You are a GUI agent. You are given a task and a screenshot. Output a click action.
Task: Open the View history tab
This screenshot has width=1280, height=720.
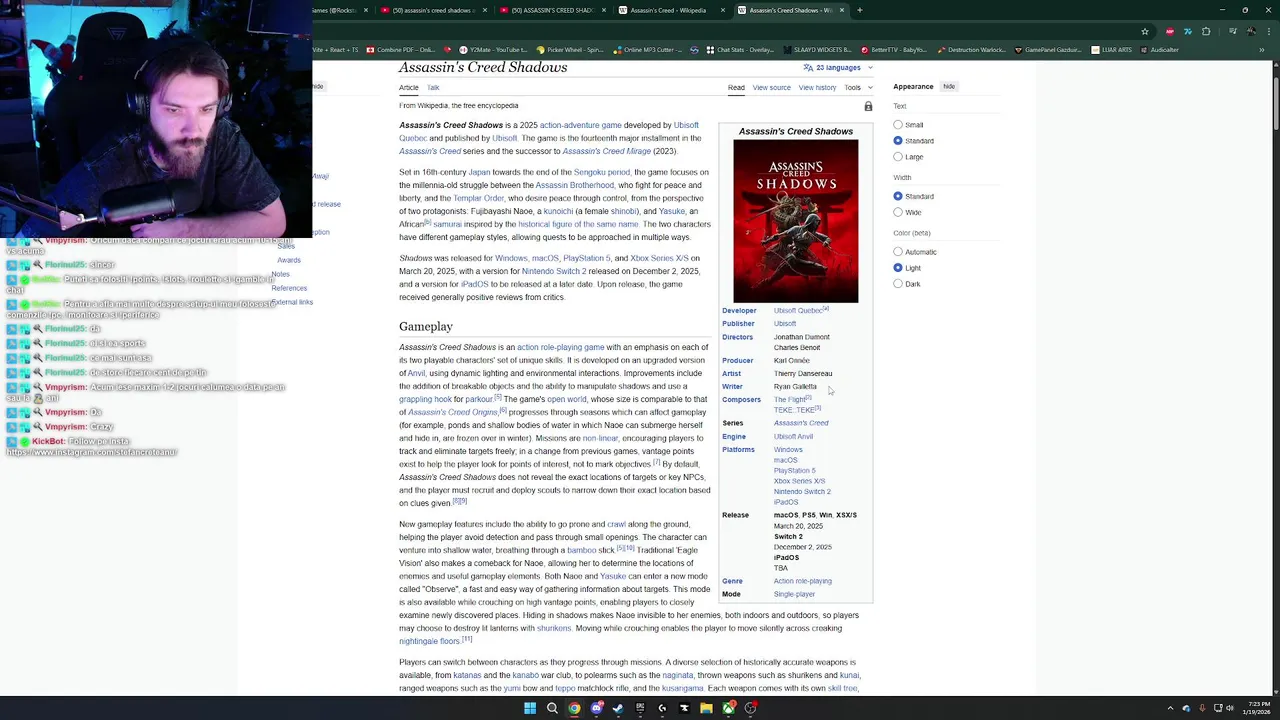point(817,88)
